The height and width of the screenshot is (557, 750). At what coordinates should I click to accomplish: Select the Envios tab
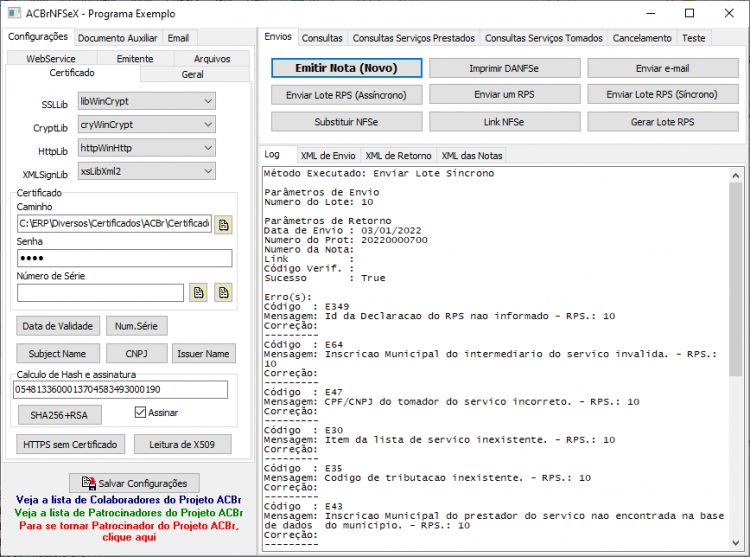[x=278, y=37]
